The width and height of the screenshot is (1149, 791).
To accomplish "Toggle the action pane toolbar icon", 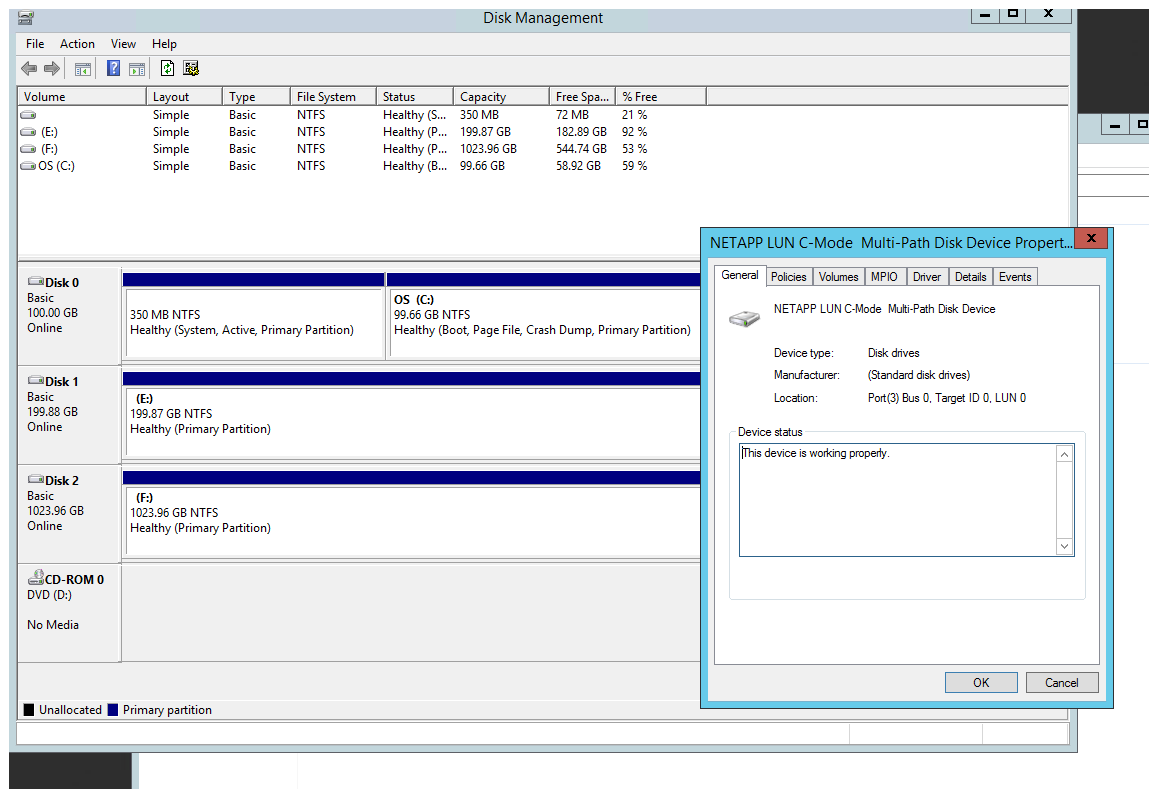I will click(x=136, y=69).
